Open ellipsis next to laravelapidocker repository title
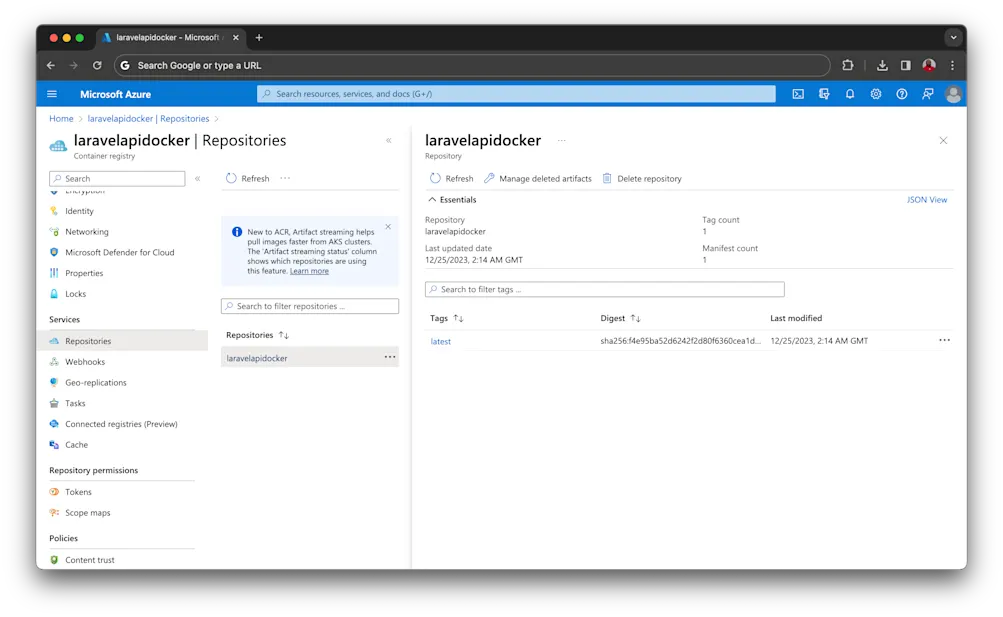The height and width of the screenshot is (617, 1003). tap(562, 141)
